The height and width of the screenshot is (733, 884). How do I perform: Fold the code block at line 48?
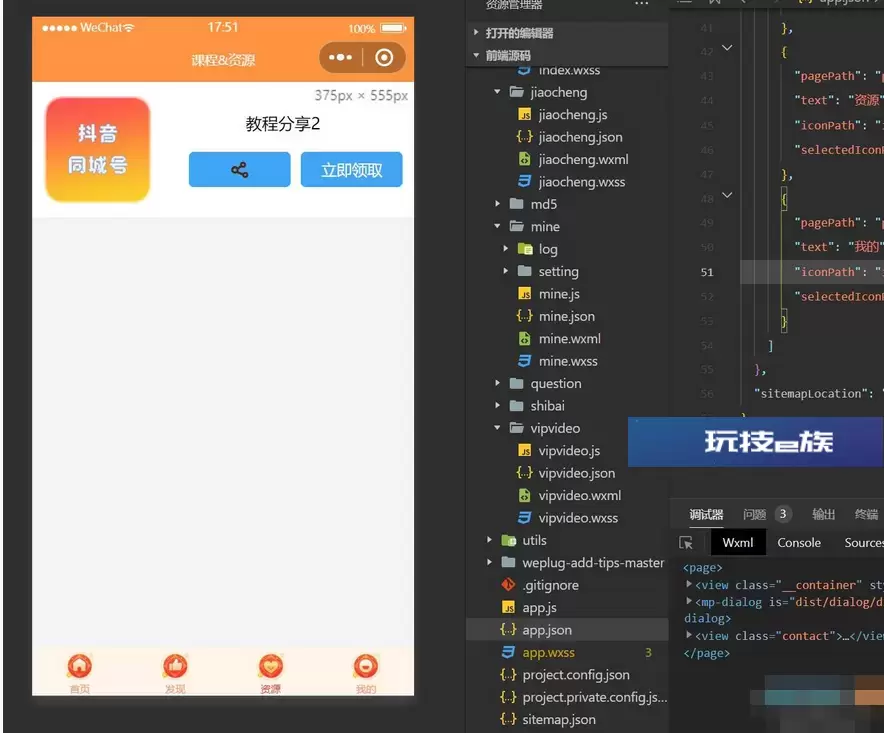pyautogui.click(x=727, y=195)
